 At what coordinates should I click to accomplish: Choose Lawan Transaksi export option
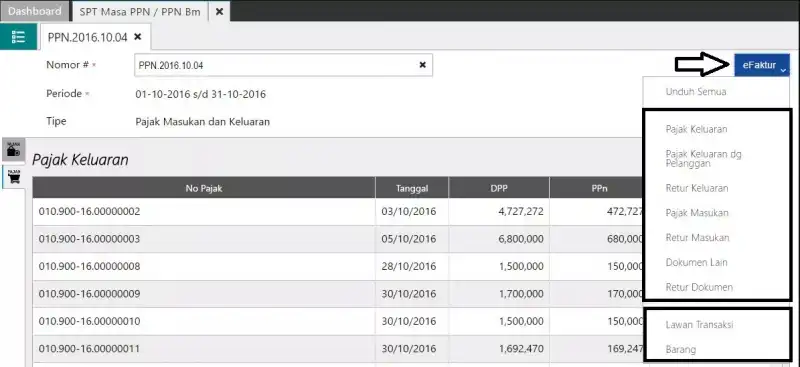pos(699,325)
